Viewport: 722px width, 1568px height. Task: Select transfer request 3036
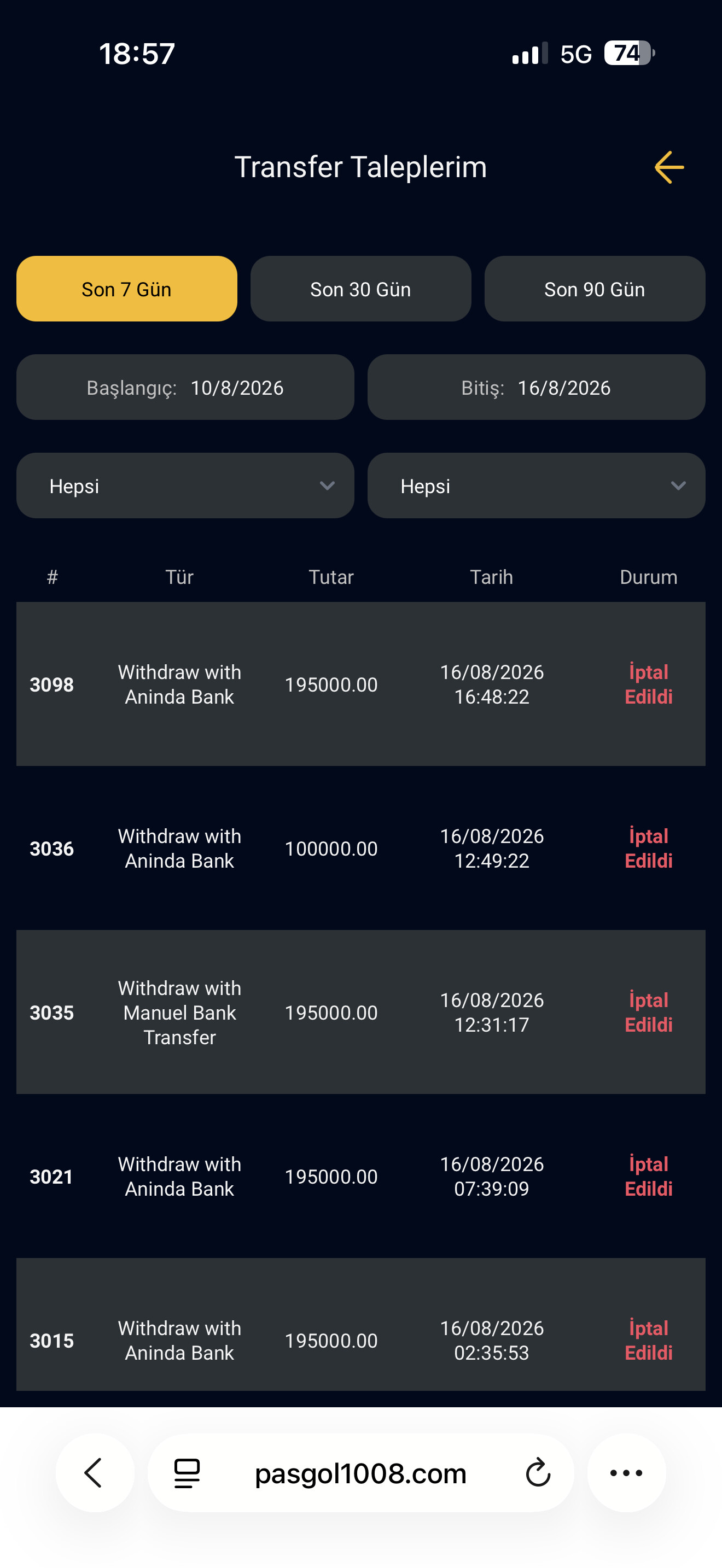pyautogui.click(x=361, y=848)
